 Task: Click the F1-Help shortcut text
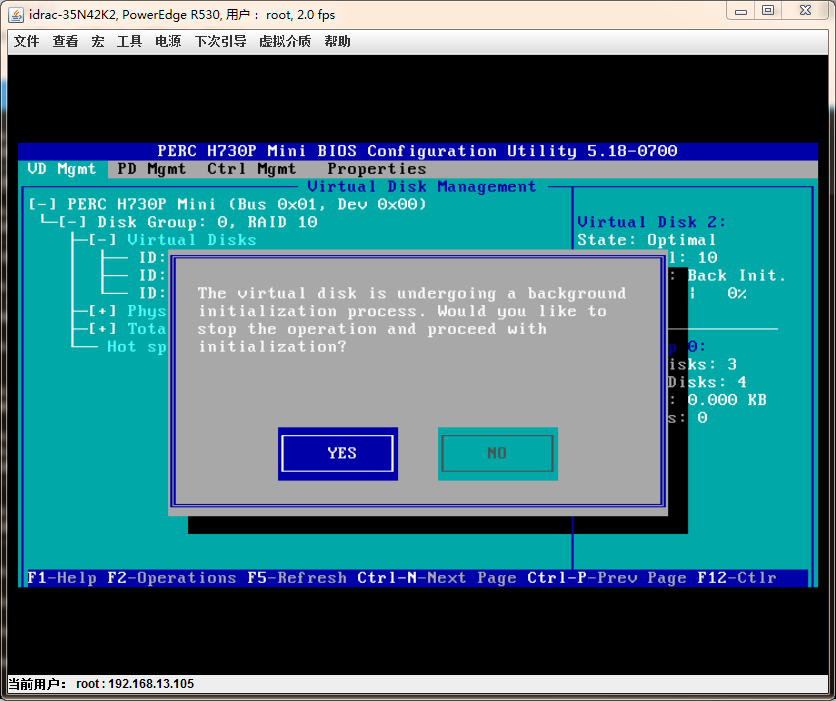(x=62, y=578)
